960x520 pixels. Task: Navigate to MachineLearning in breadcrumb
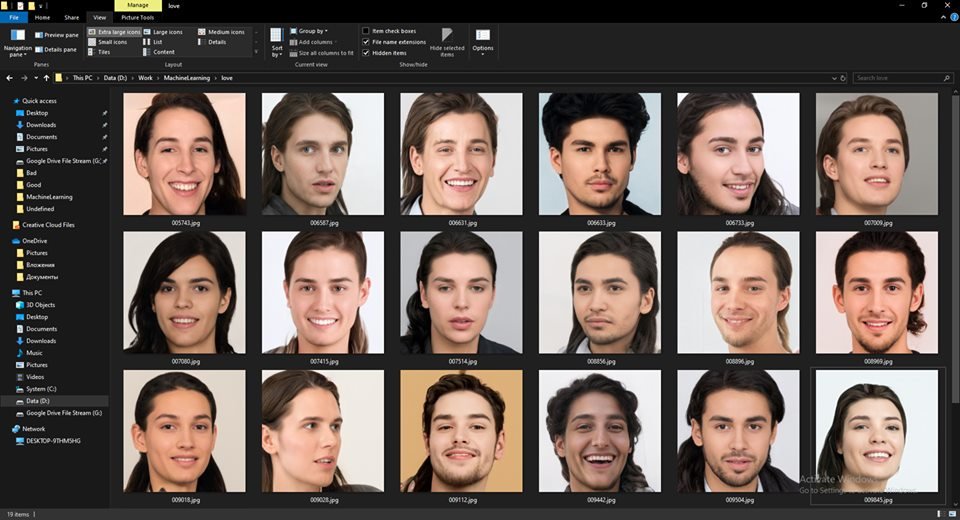click(x=186, y=78)
